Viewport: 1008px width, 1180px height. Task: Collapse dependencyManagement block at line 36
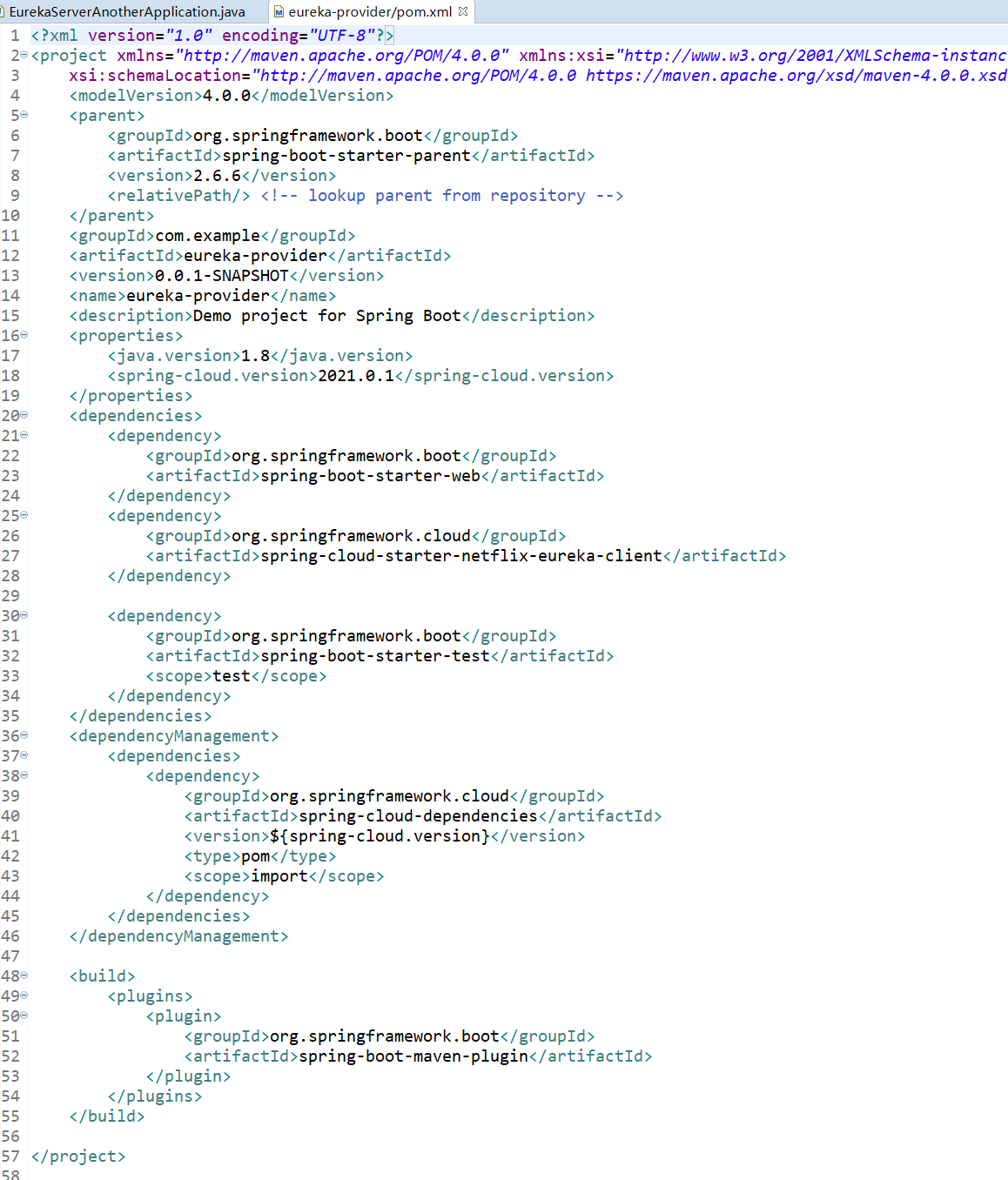click(x=24, y=735)
